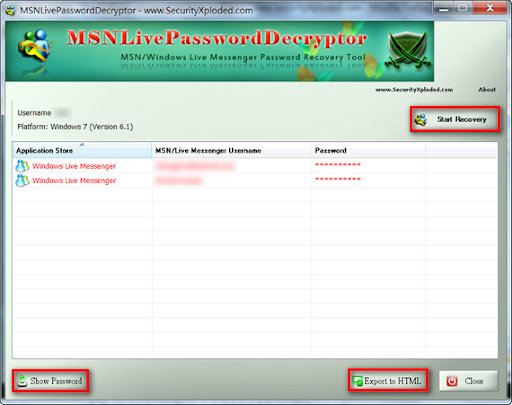Click the Start Recovery button
This screenshot has width=512, height=405.
click(x=455, y=119)
